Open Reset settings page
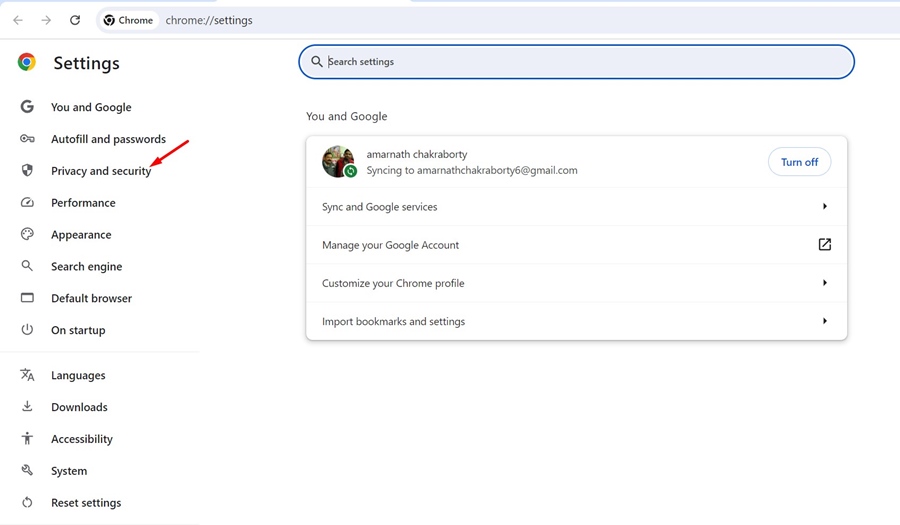 coord(86,503)
